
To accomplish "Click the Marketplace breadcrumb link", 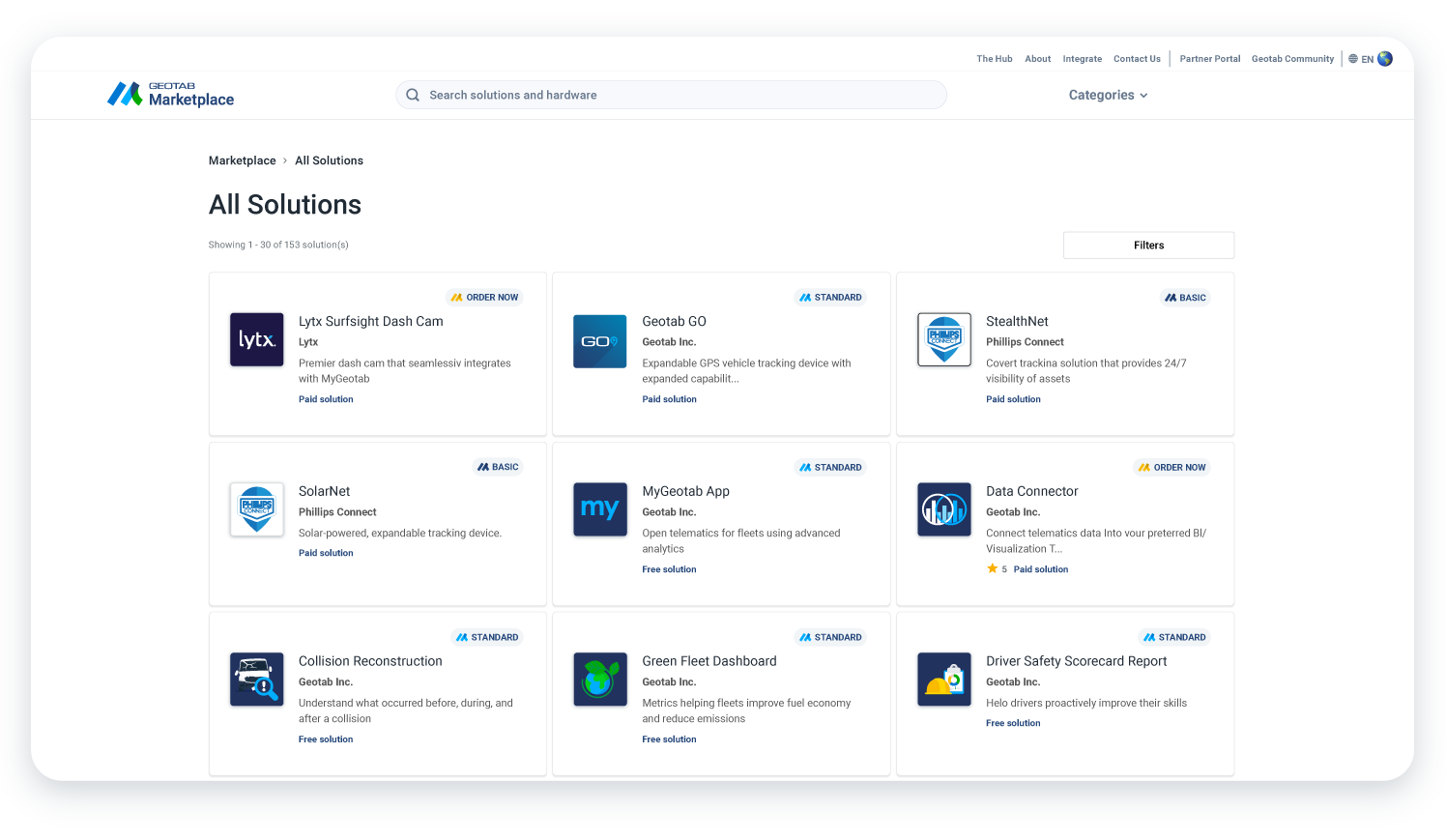I will click(x=242, y=159).
